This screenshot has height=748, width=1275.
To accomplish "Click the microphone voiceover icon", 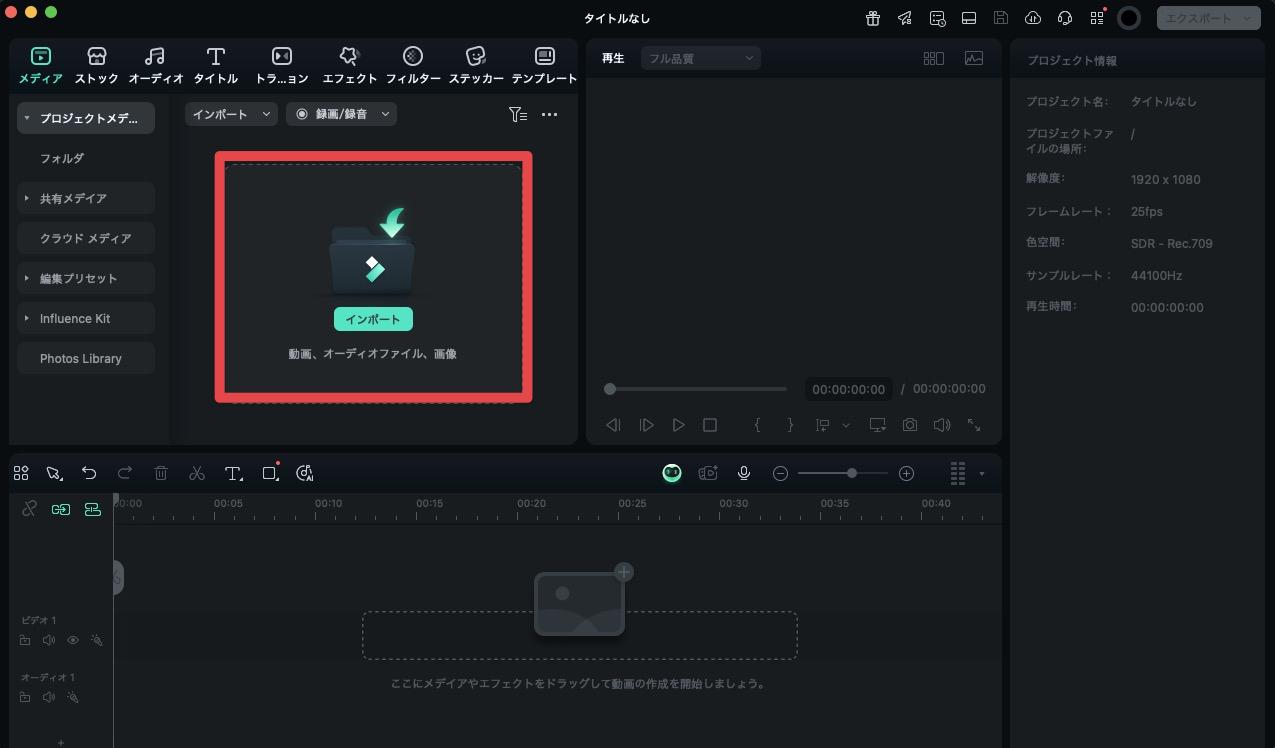I will point(744,473).
